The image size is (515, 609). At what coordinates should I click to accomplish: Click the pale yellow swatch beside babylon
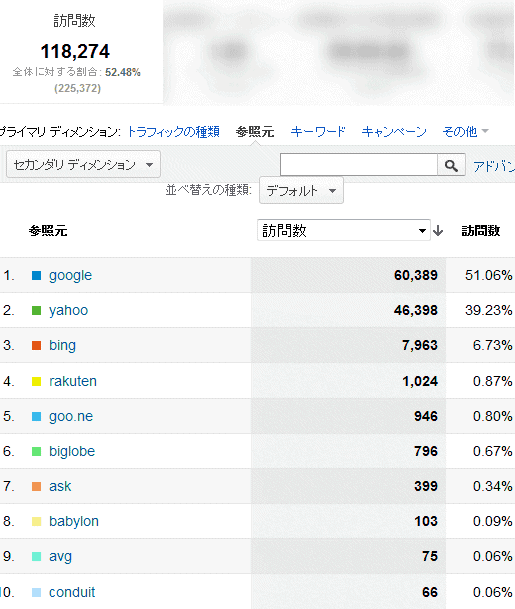coord(37,521)
